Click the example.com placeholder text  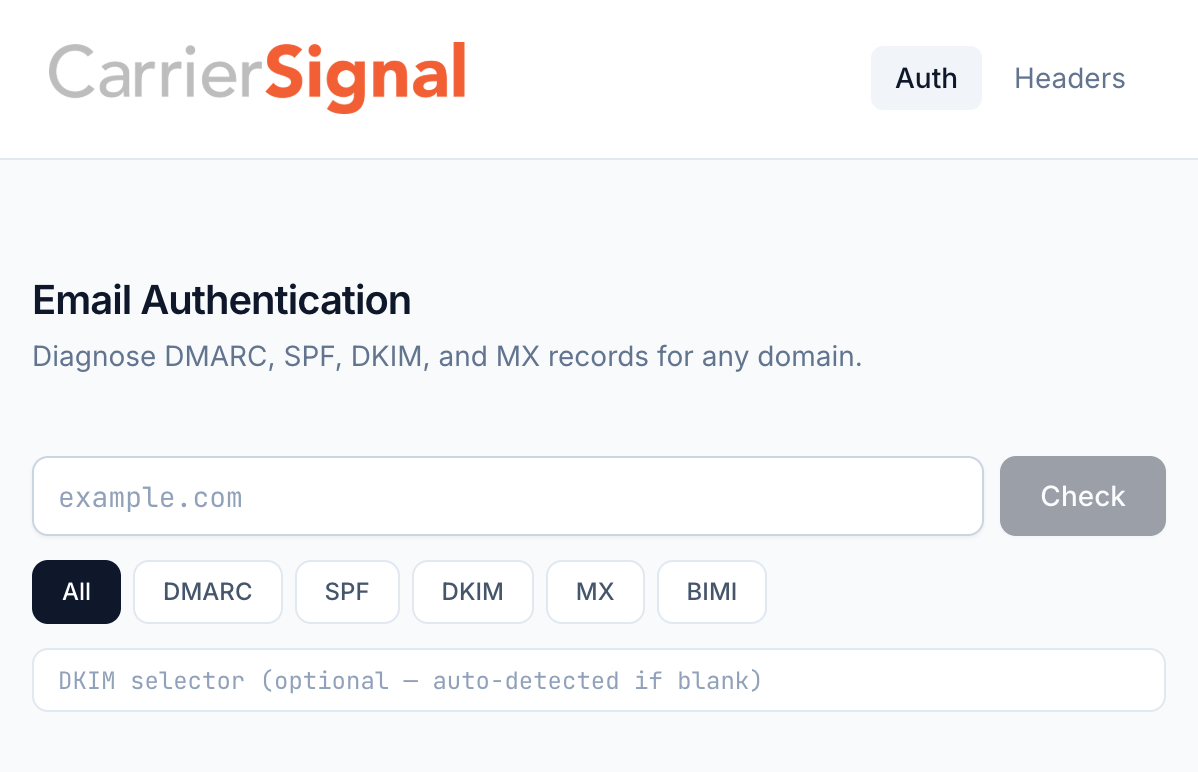[150, 496]
